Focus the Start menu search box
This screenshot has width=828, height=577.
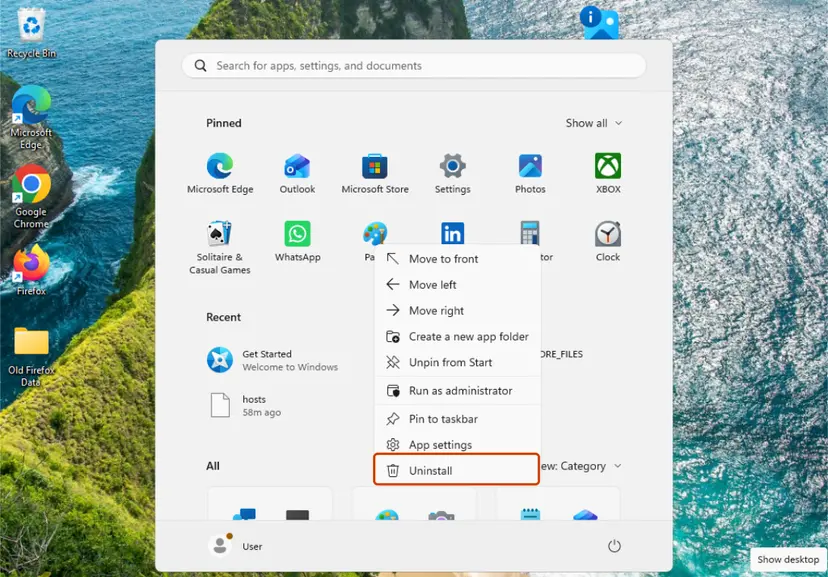tap(413, 65)
